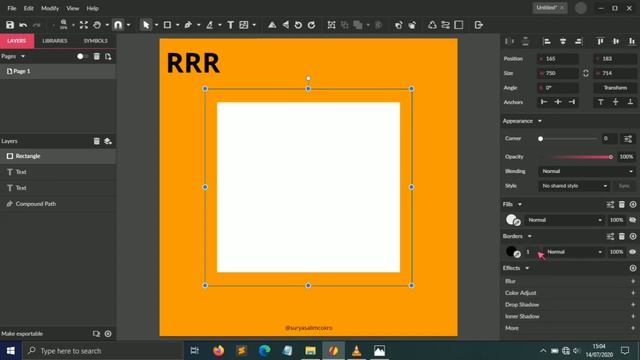Toggle the snapping magnet tool

118,25
